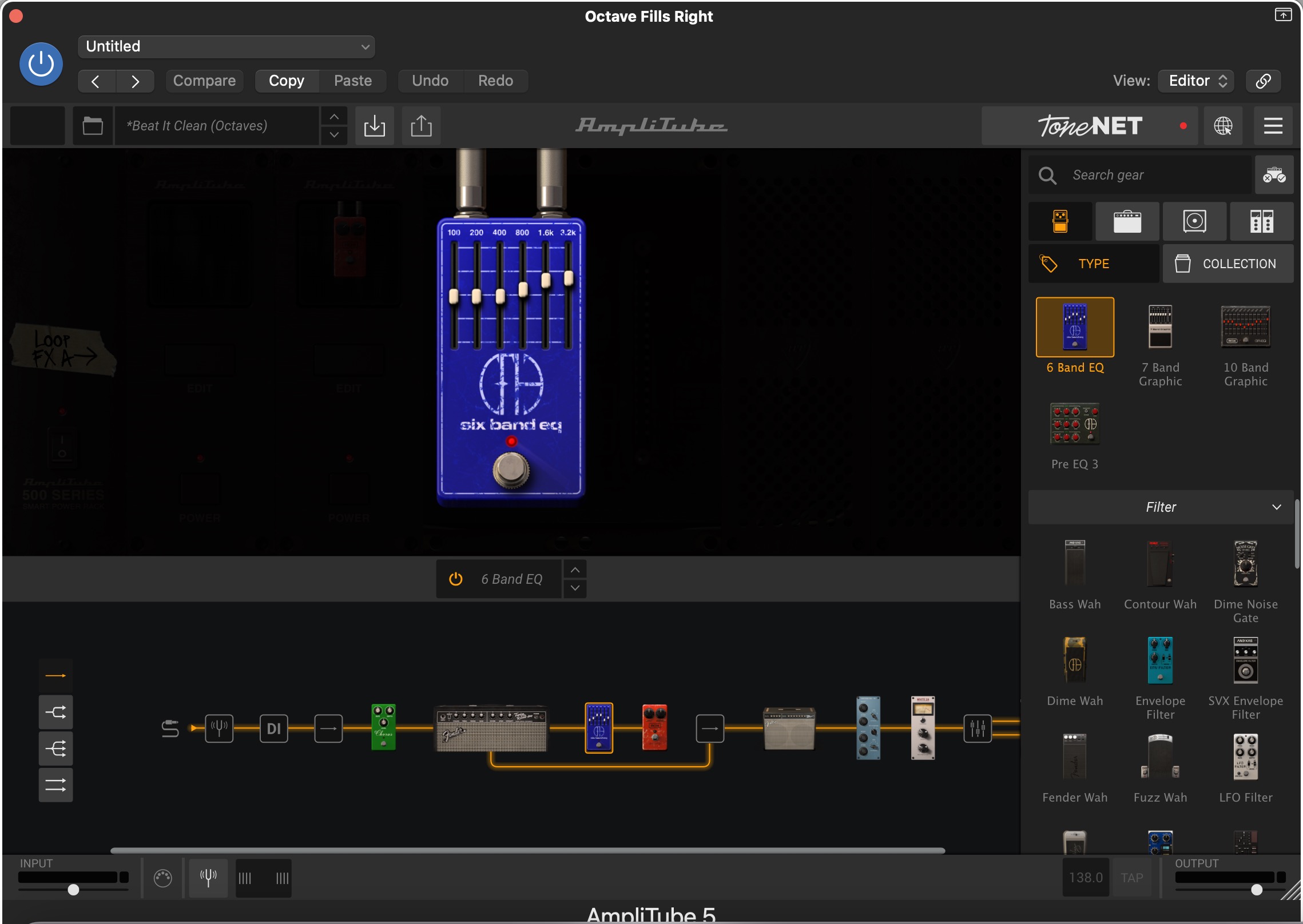Open the hamburger main menu

click(x=1273, y=126)
